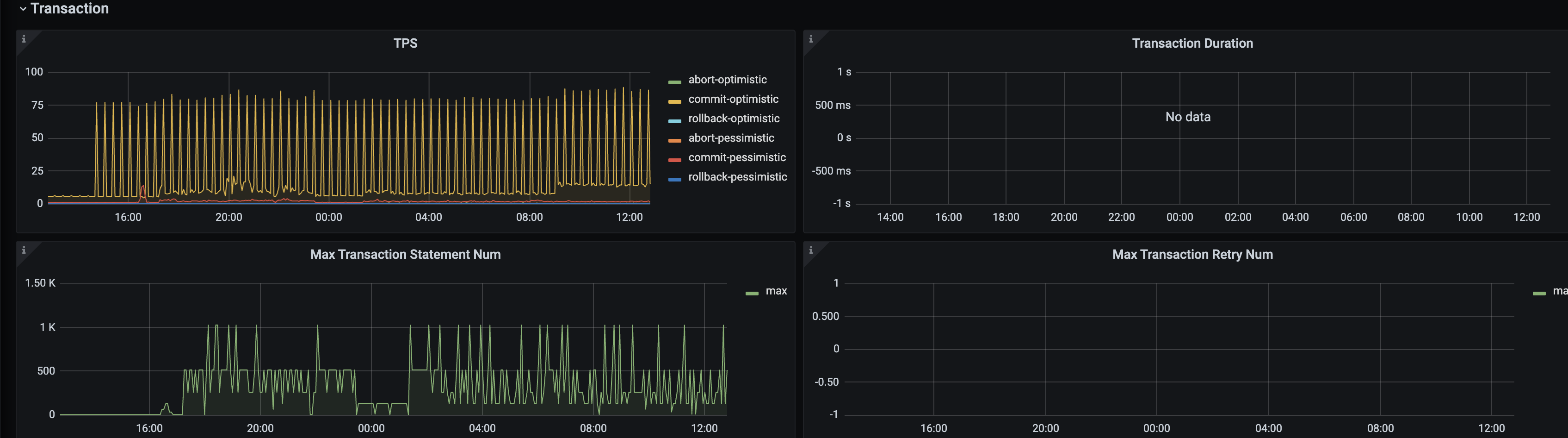Click the info icon on the TPS panel
Image resolution: width=1568 pixels, height=438 pixels.
tap(24, 39)
